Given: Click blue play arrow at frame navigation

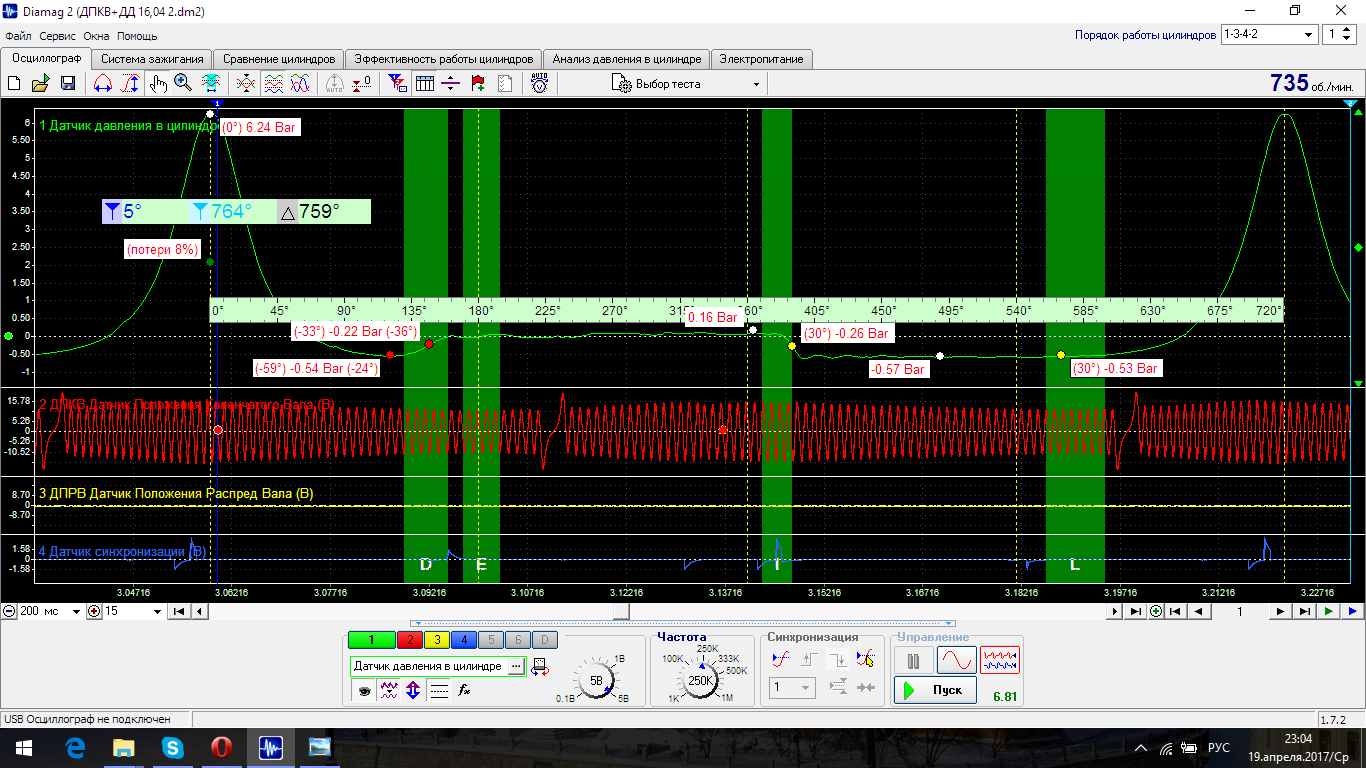Looking at the screenshot, I should point(1352,611).
